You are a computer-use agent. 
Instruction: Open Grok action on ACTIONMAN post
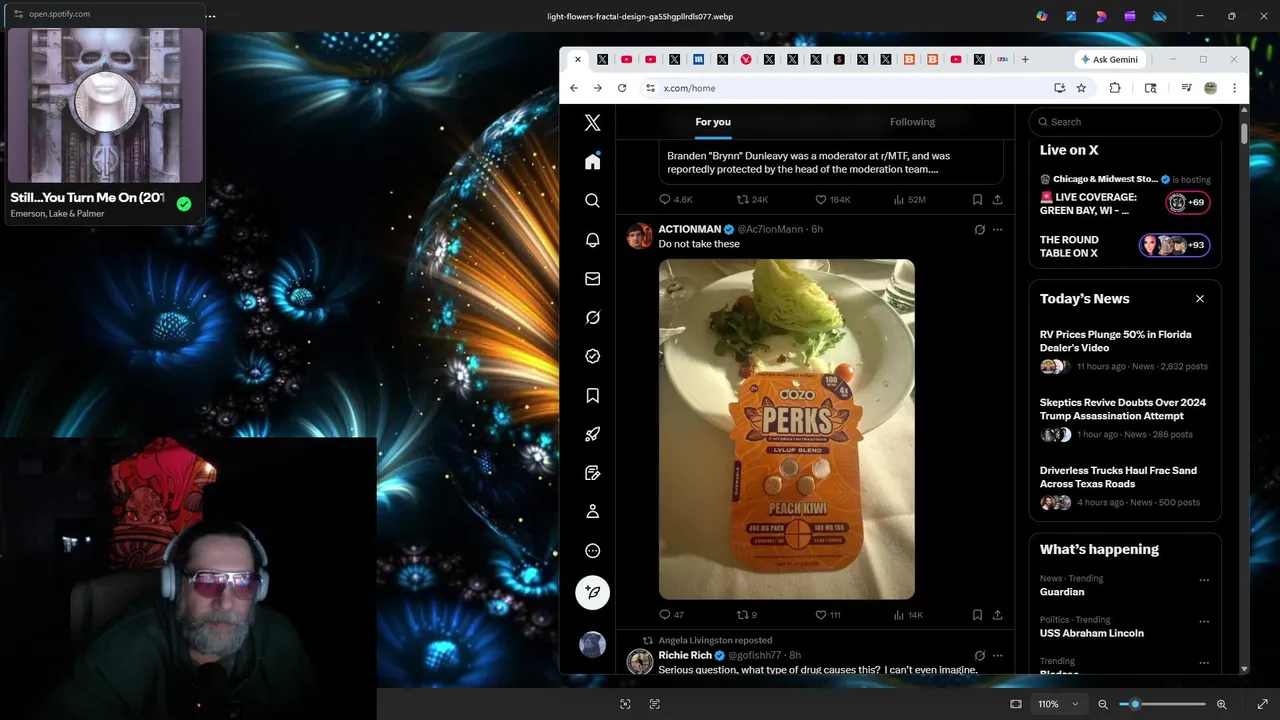[979, 229]
